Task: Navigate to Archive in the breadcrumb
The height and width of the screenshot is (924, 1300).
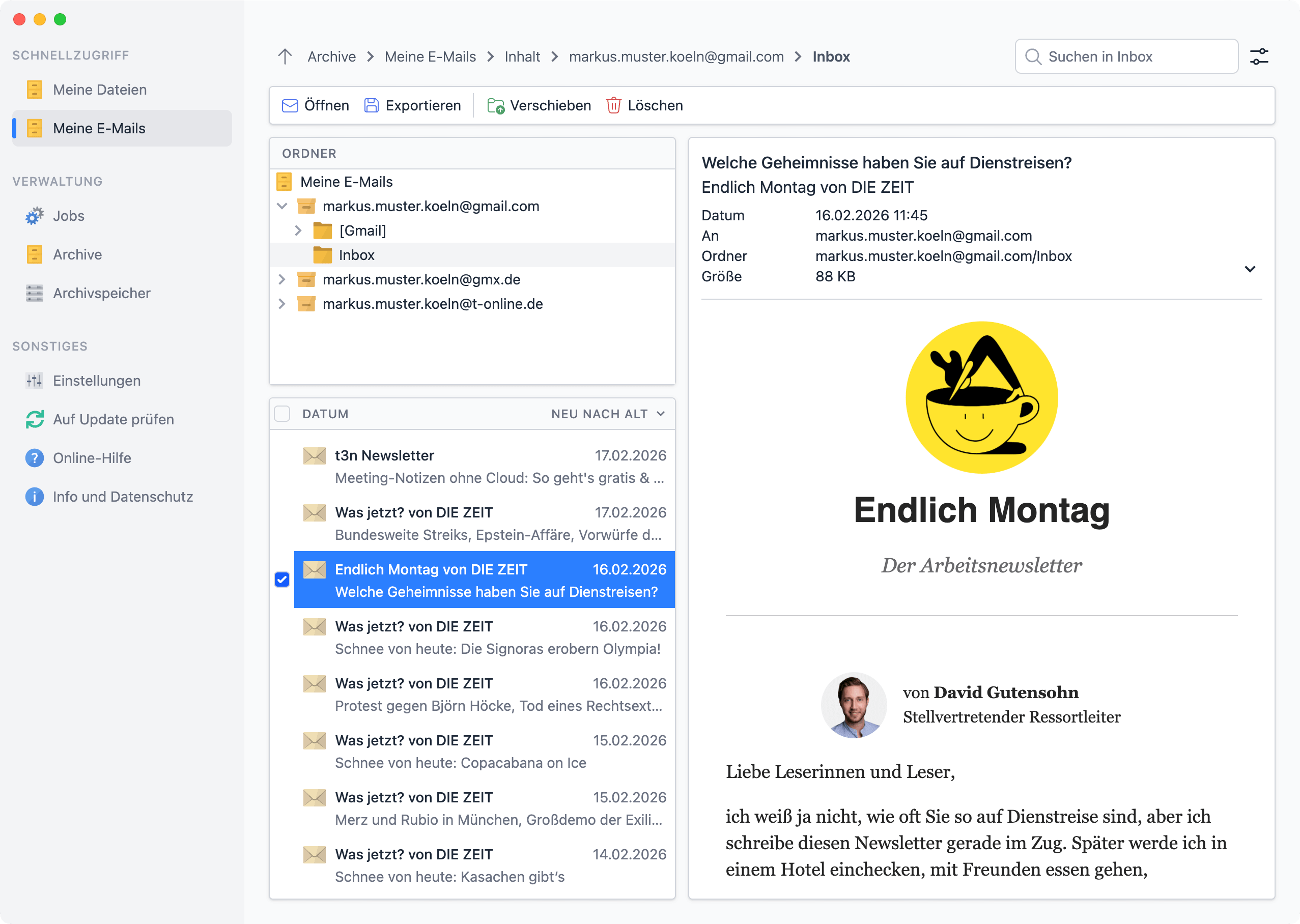Action: pos(331,56)
